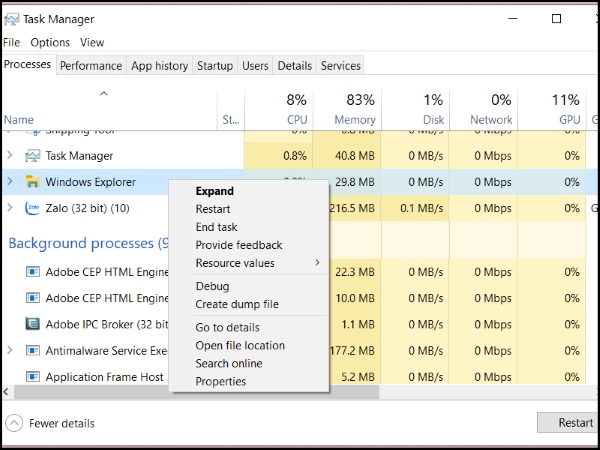600x450 pixels.
Task: Click the Task Manager title bar icon
Action: click(x=12, y=18)
